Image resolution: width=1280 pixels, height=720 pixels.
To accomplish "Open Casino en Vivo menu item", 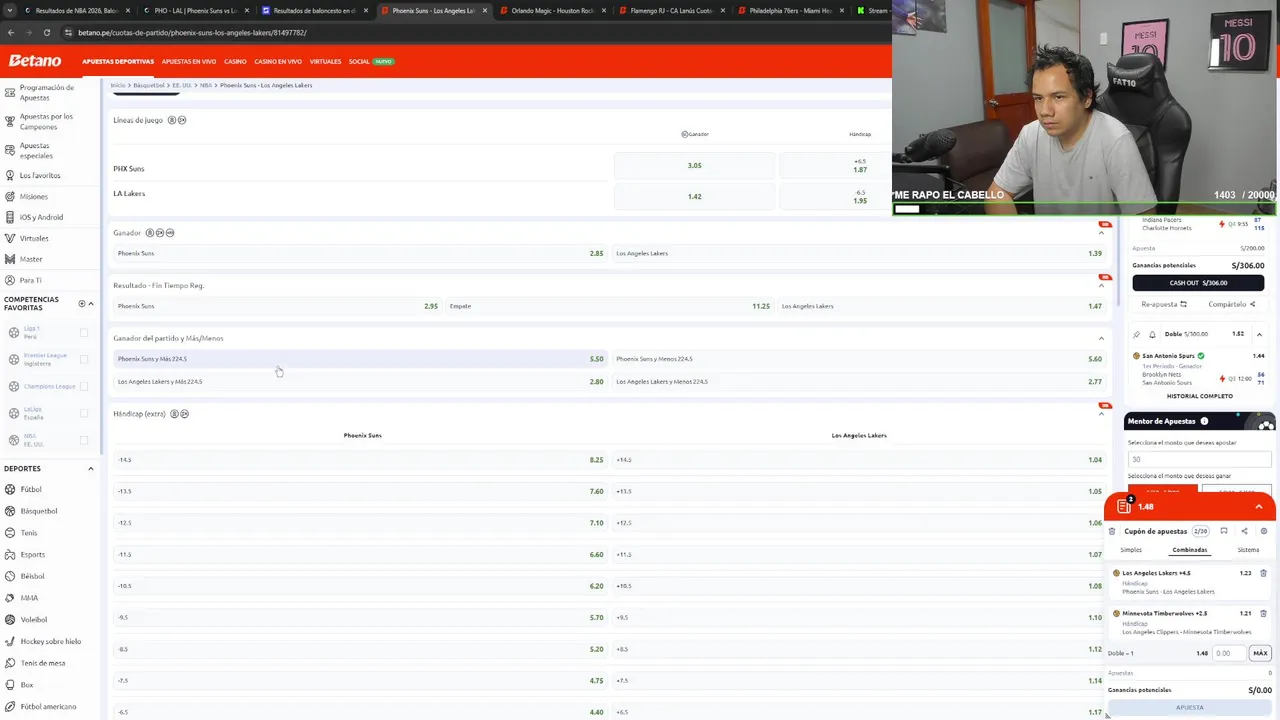I will point(278,61).
